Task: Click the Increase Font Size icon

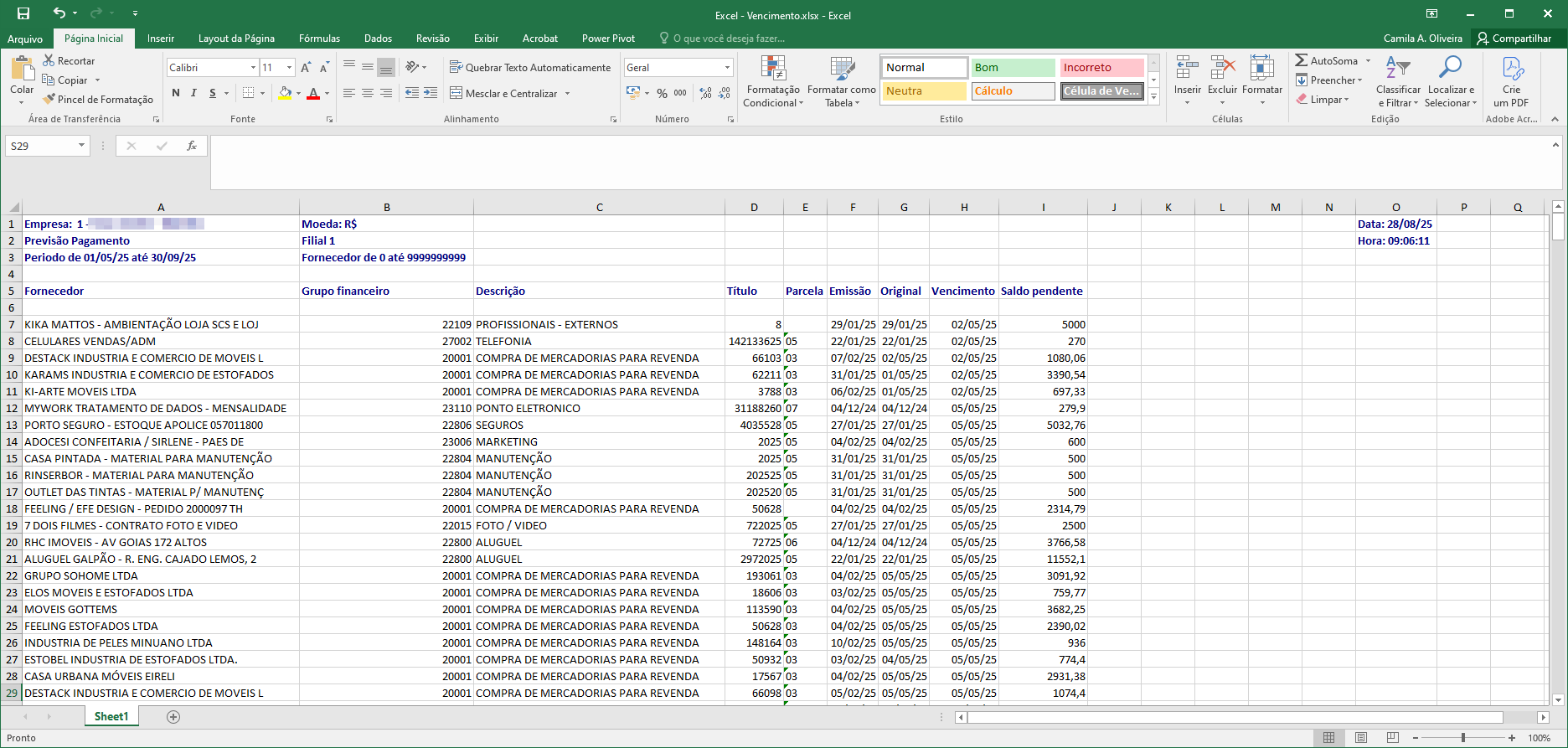Action: [x=306, y=68]
